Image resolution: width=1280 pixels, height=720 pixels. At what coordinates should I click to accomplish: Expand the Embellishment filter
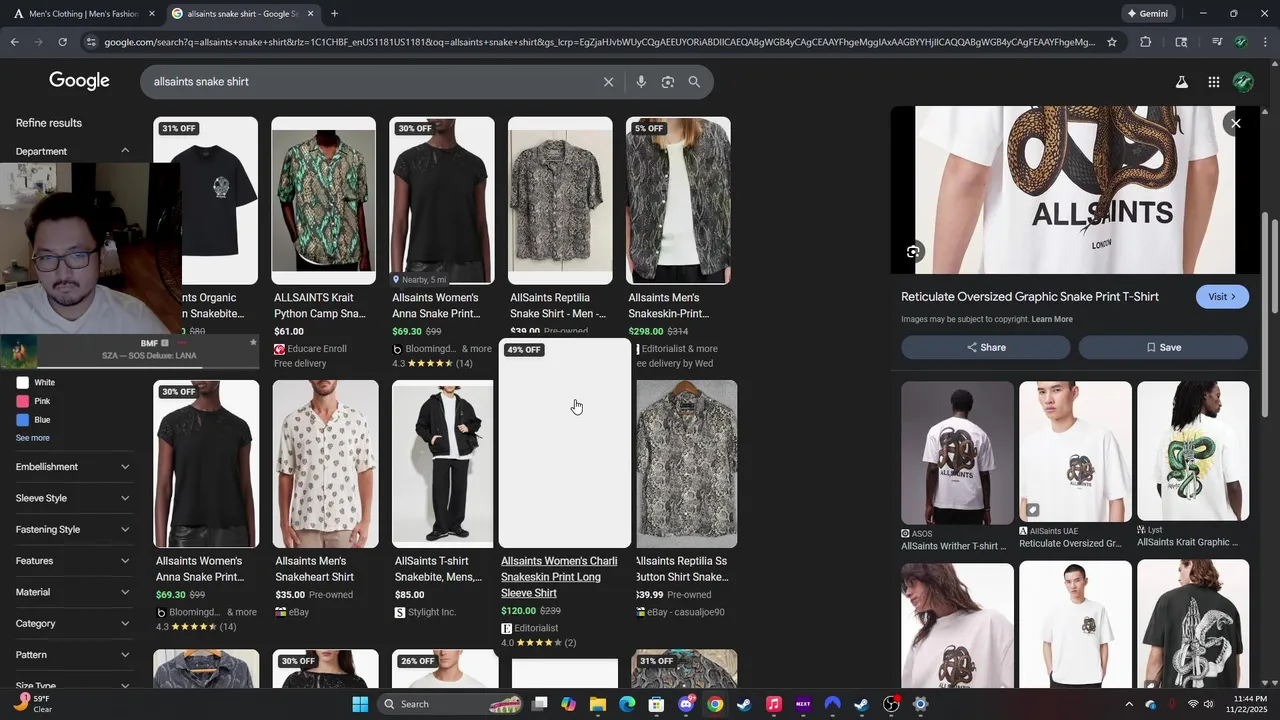72,467
